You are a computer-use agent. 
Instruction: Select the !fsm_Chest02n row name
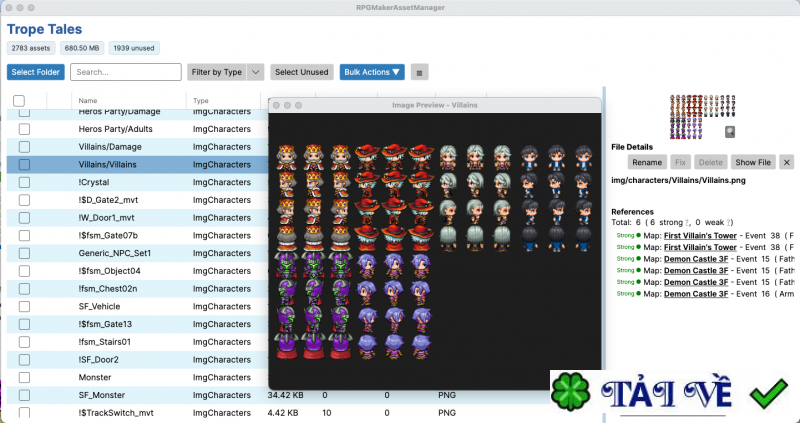tap(108, 289)
